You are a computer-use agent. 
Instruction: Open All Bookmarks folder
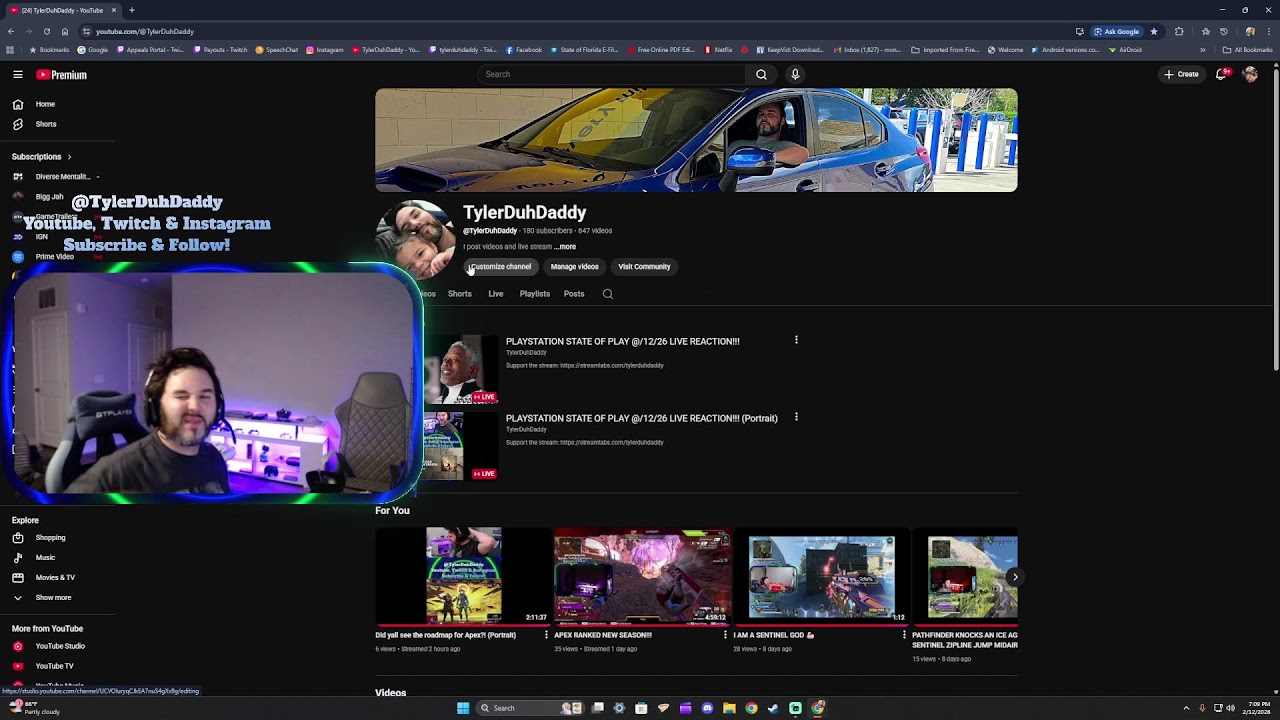click(1248, 50)
